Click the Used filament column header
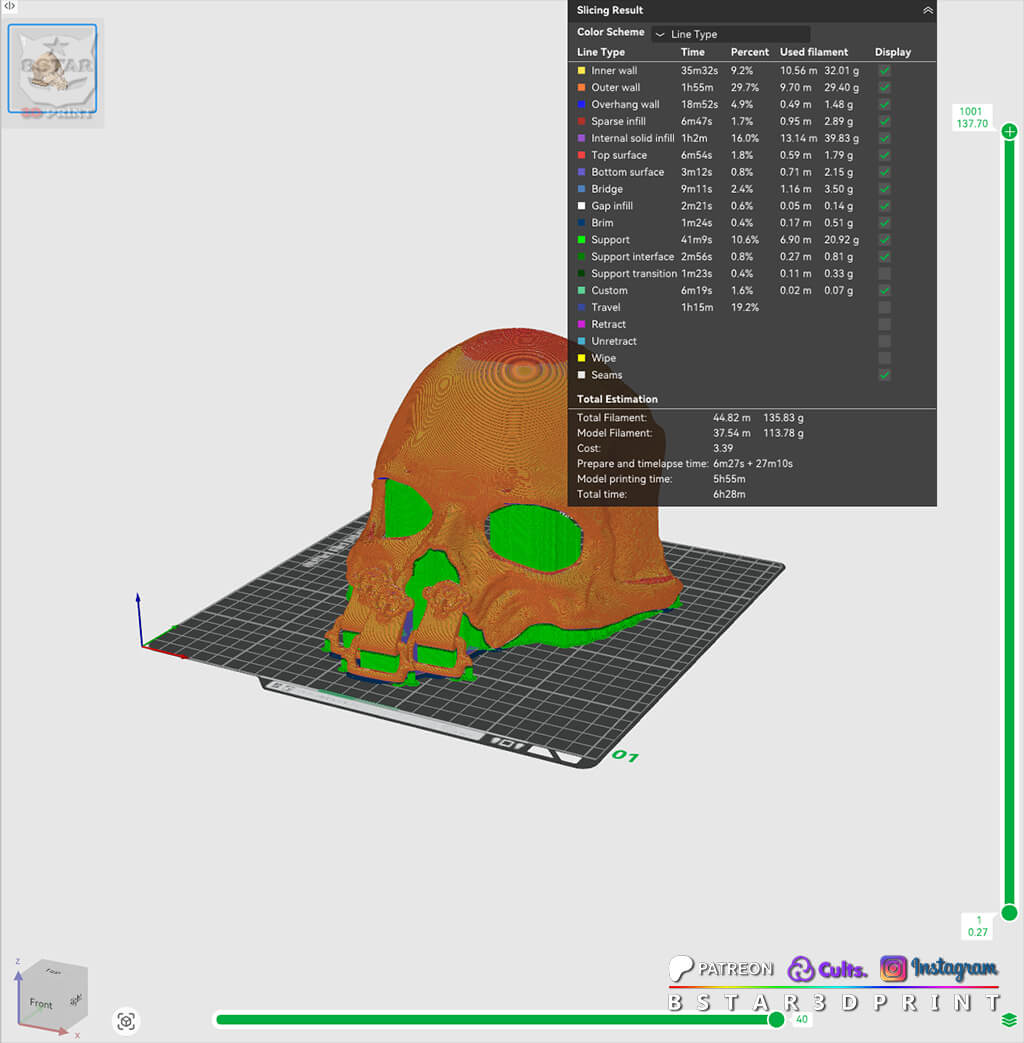1024x1043 pixels. [814, 52]
